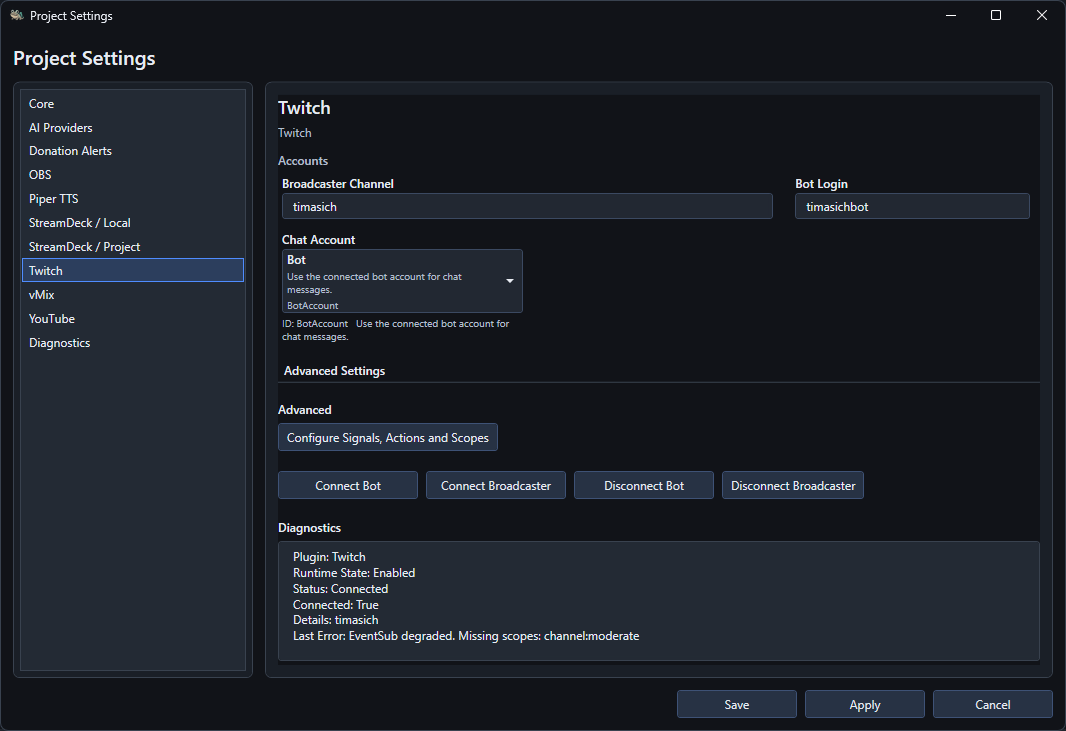Screen dimensions: 1066x731
Task: Click the Disconnect Bot button
Action: [x=644, y=486]
